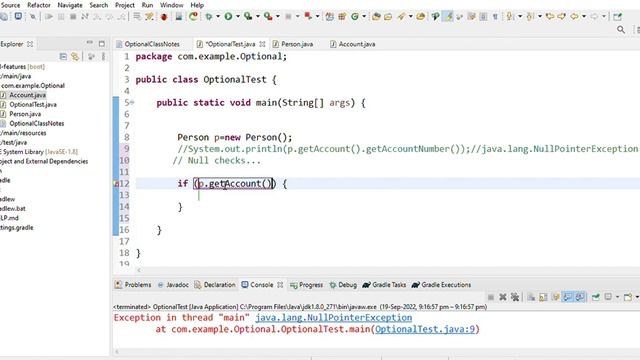Open the Problems view tab
Screen dimensions: 640x360
coord(133,285)
